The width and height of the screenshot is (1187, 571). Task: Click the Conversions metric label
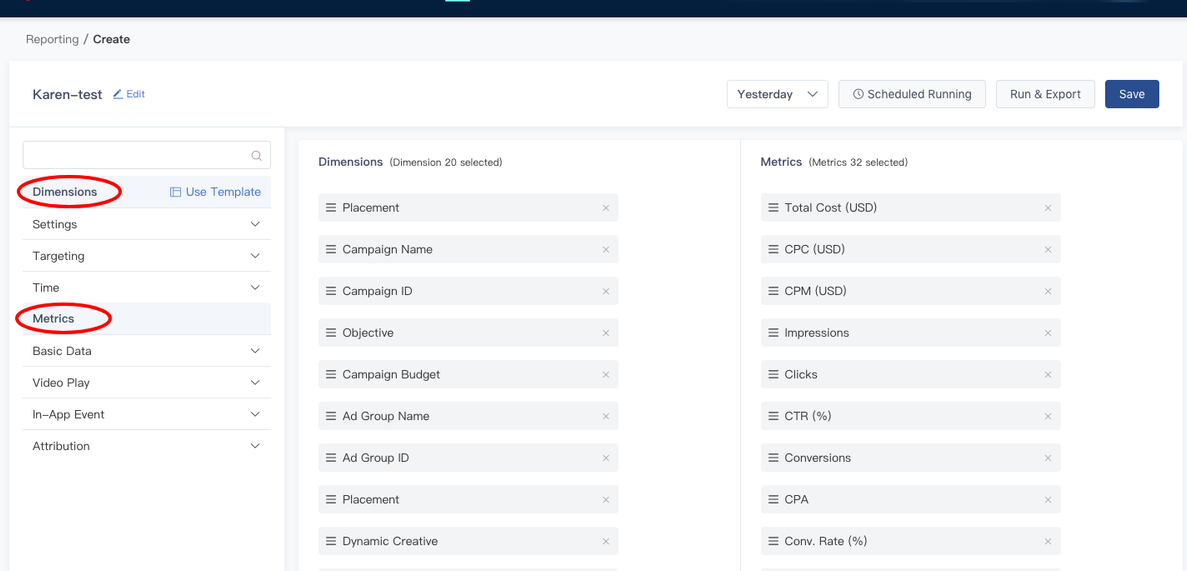818,457
